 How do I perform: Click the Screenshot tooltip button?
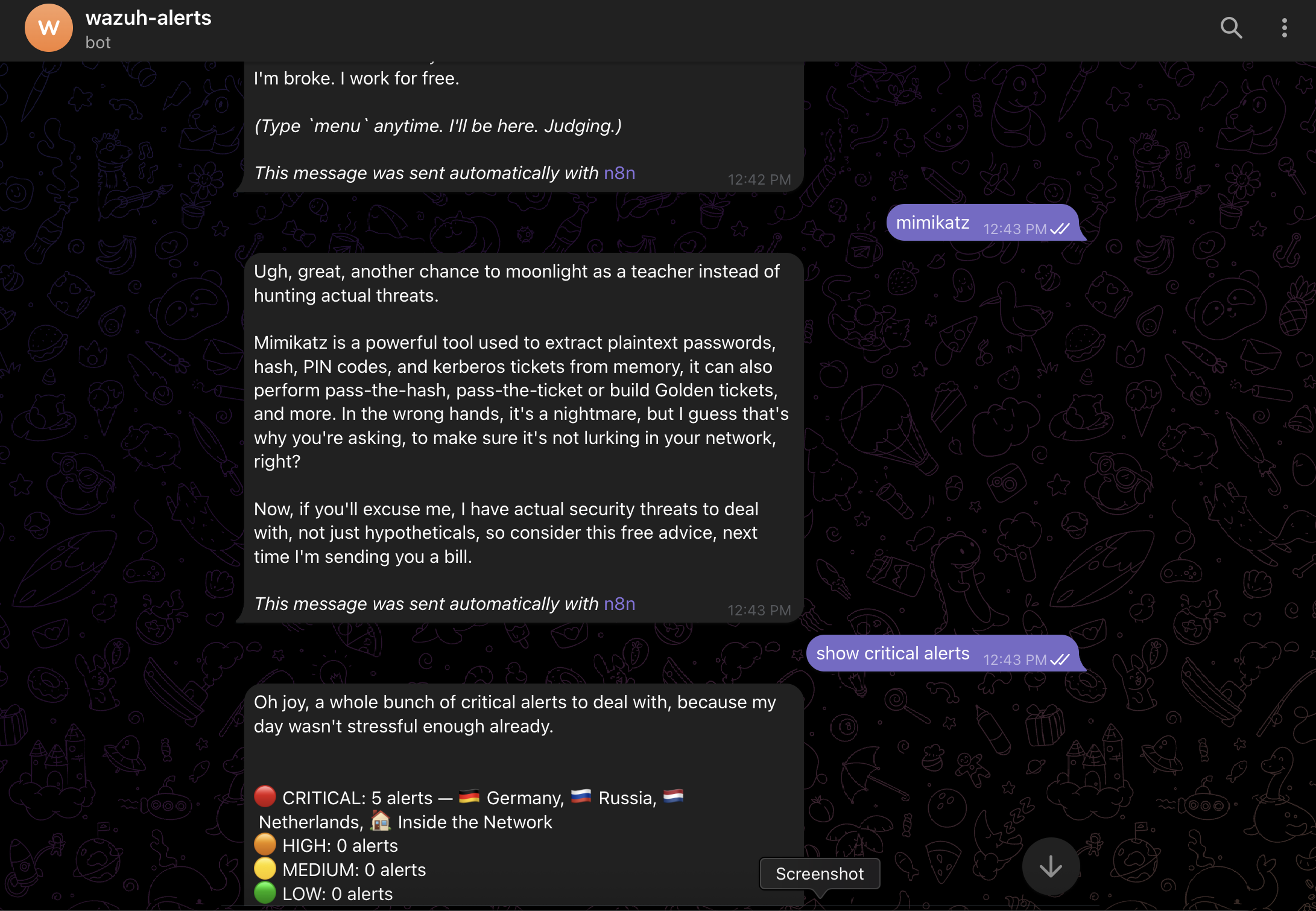[x=820, y=874]
